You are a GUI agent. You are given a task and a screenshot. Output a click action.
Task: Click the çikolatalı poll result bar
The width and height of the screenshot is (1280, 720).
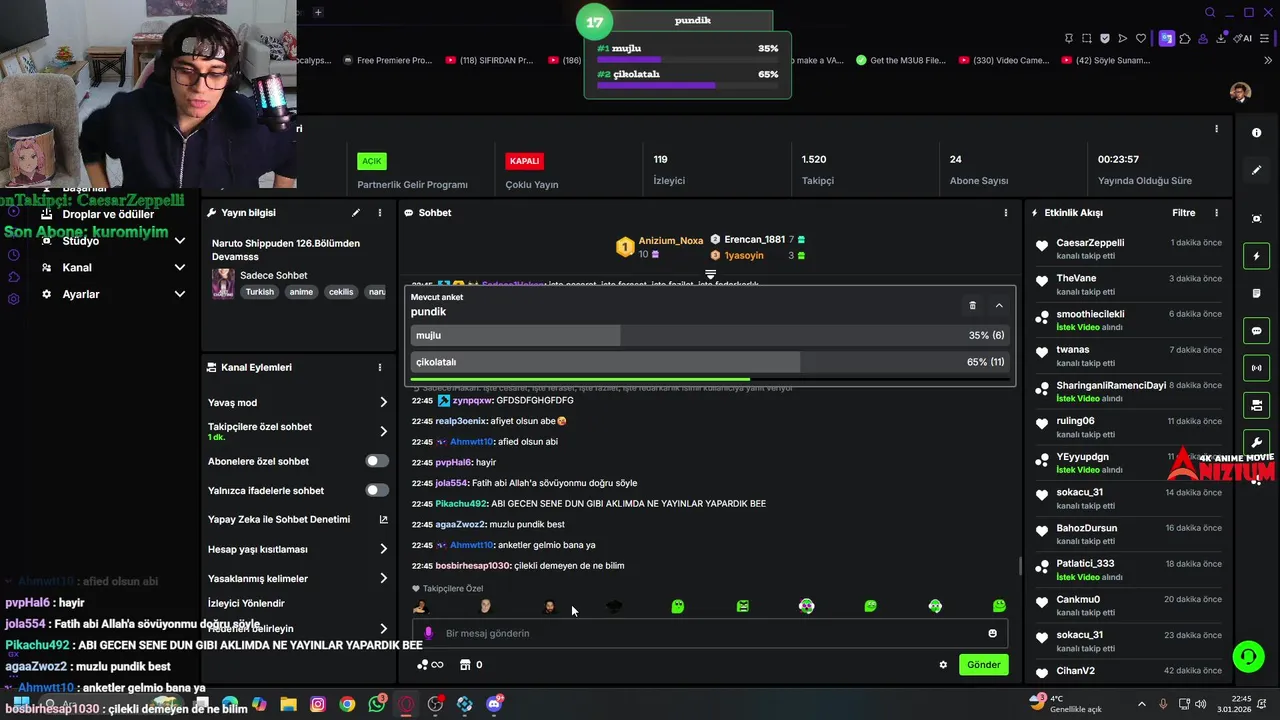pos(708,362)
